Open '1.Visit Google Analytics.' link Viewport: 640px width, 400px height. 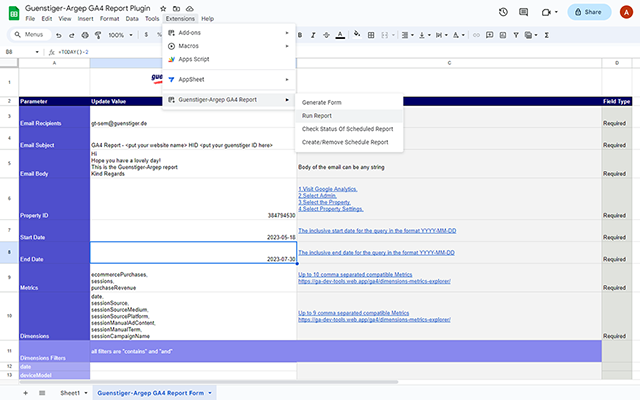pos(328,189)
